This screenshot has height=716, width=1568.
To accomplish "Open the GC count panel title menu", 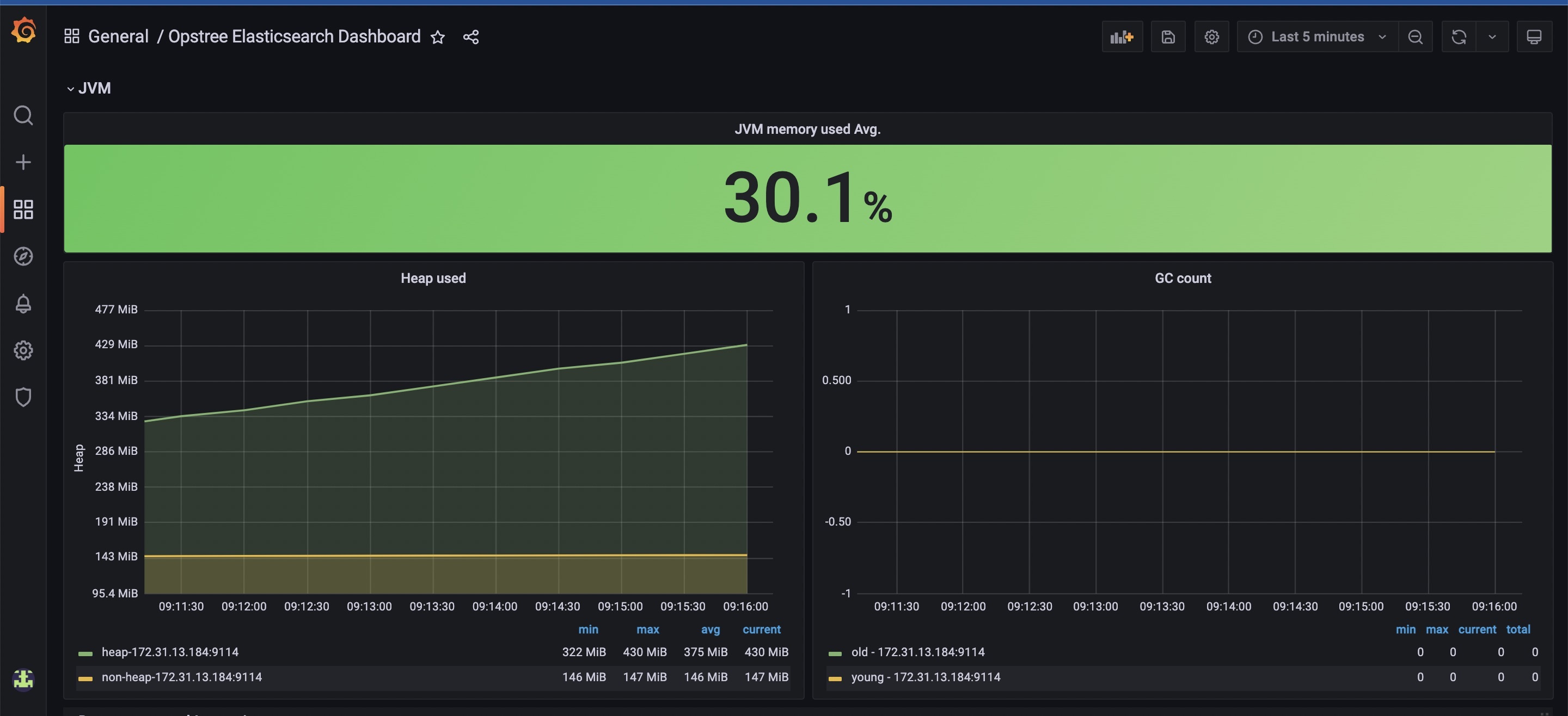I will coord(1182,278).
